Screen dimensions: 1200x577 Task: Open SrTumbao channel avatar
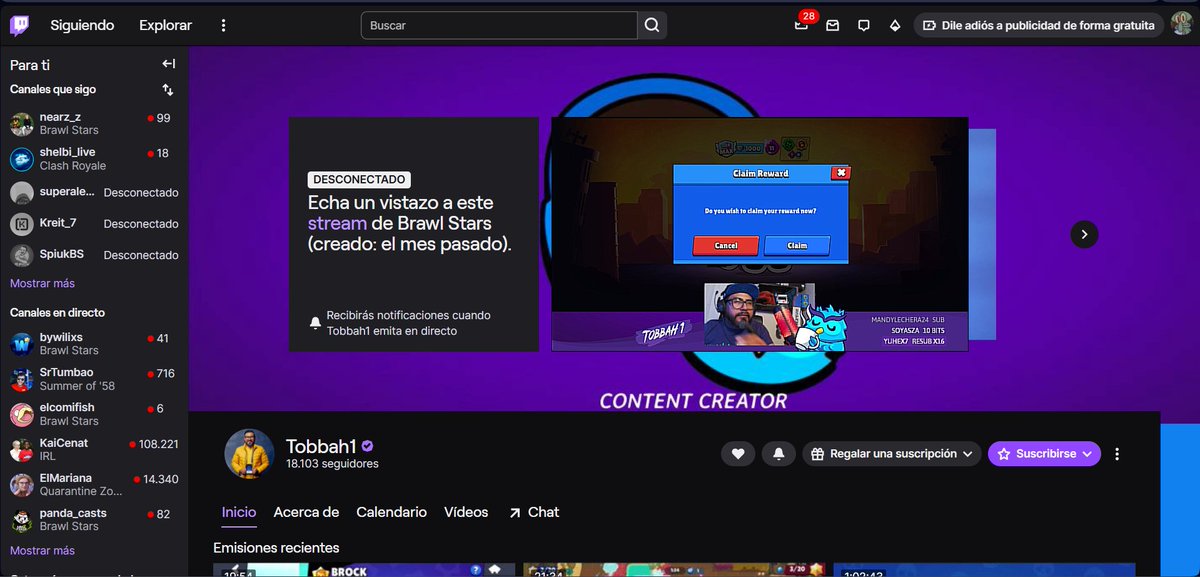(22, 379)
